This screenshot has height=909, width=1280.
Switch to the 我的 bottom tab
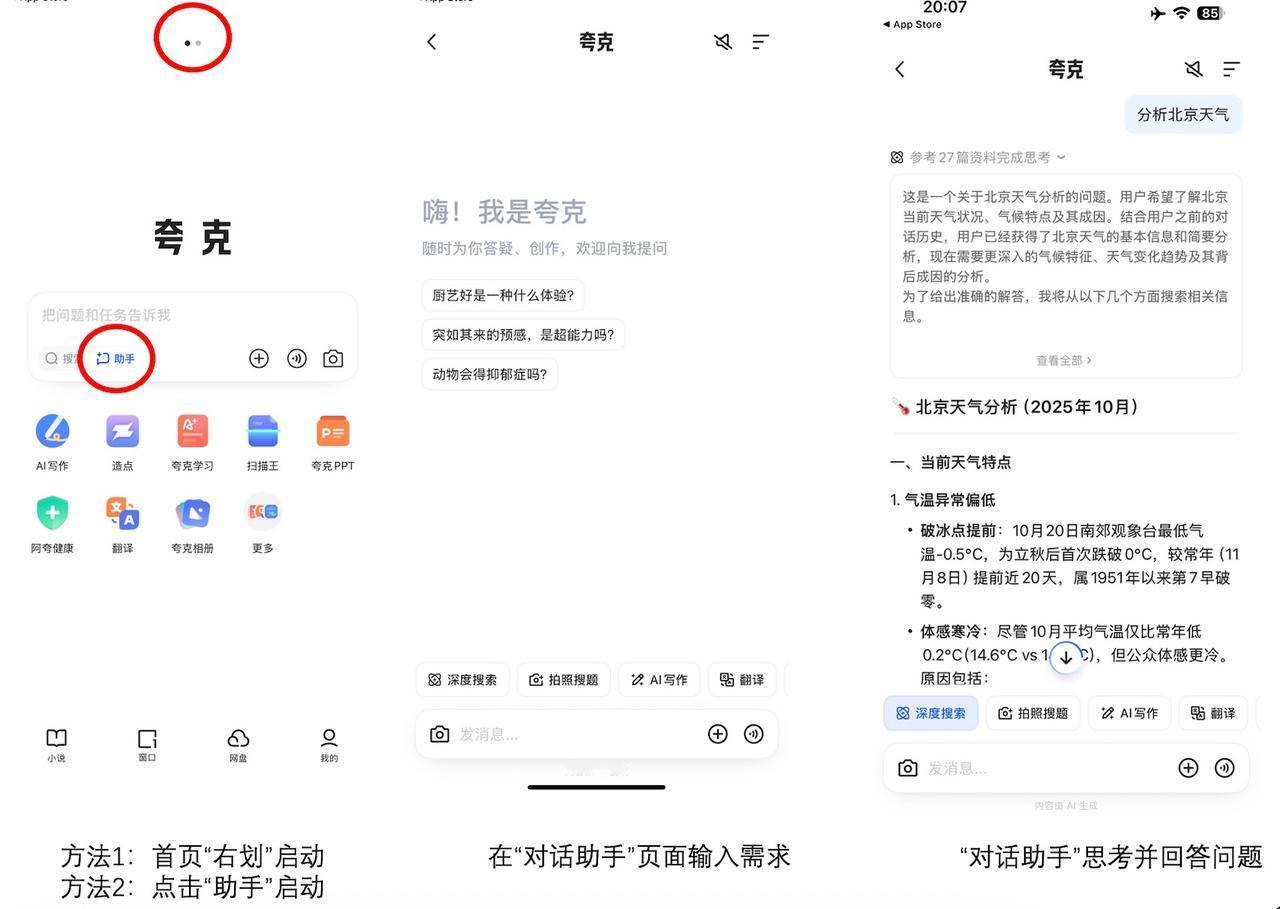pyautogui.click(x=329, y=745)
